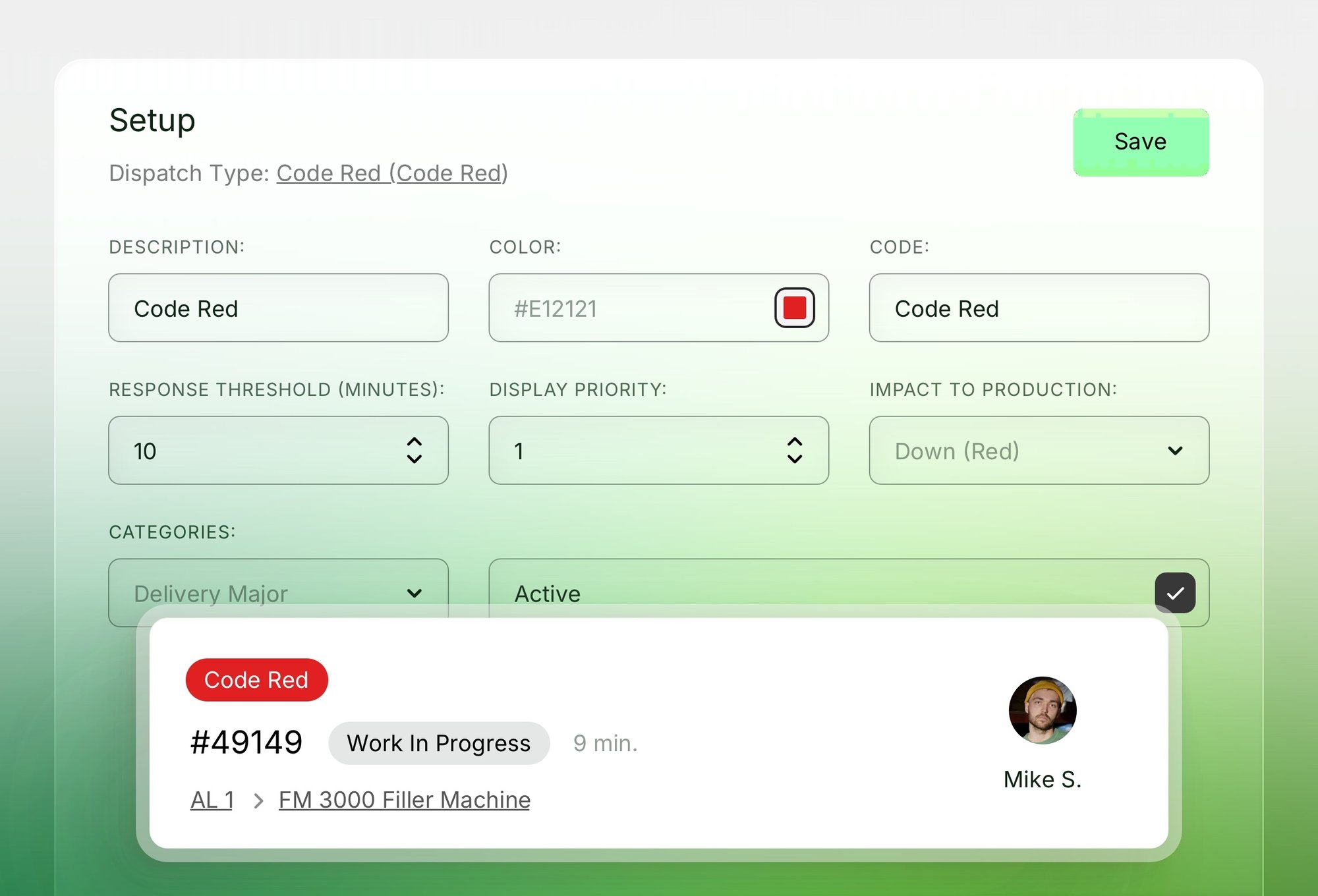
Task: Click the Down (Red) dropdown chevron
Action: pos(1175,451)
